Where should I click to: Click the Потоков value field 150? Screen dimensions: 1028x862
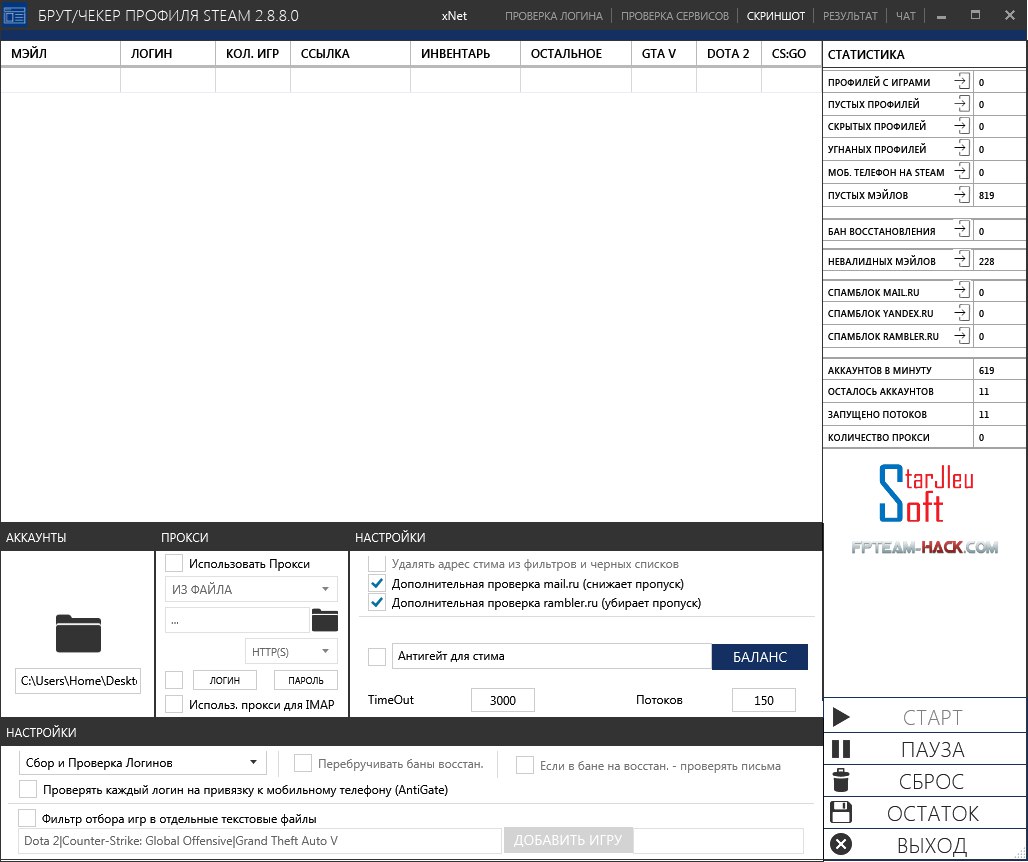click(764, 700)
